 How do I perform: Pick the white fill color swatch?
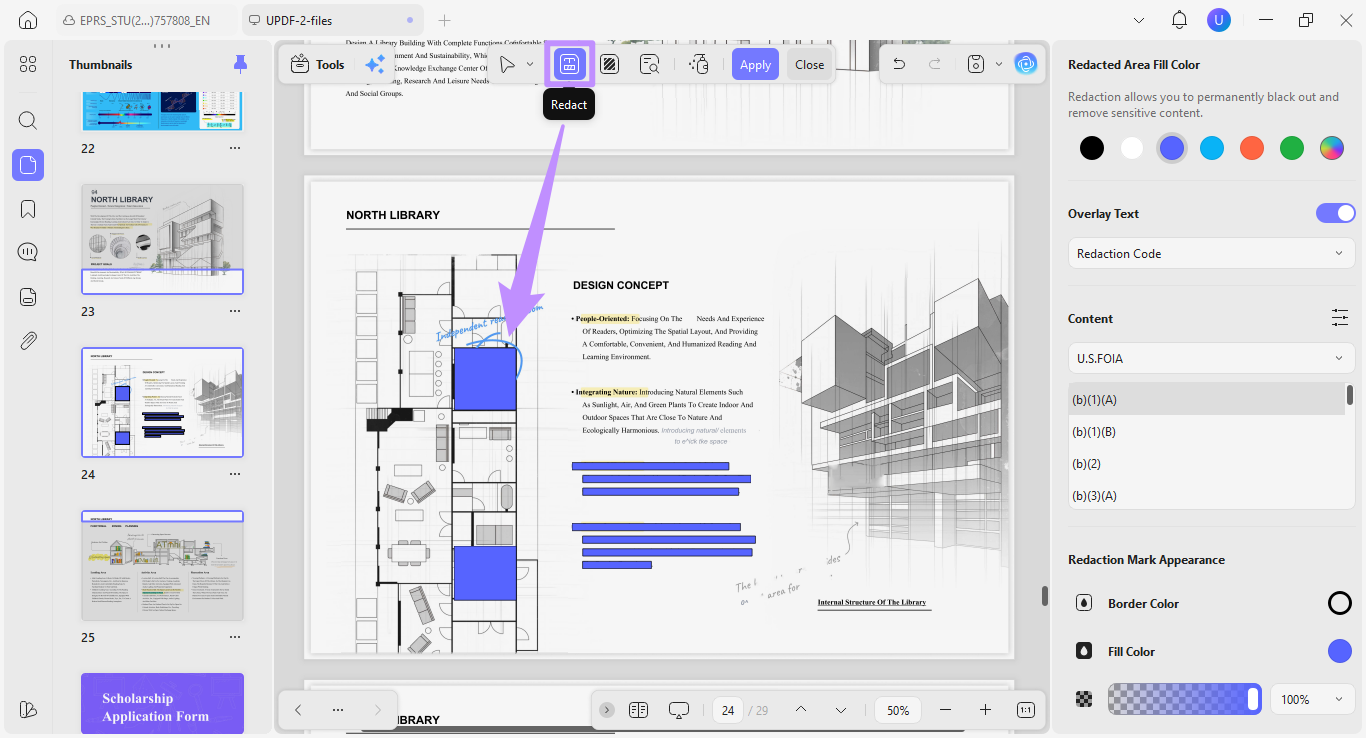(1132, 148)
